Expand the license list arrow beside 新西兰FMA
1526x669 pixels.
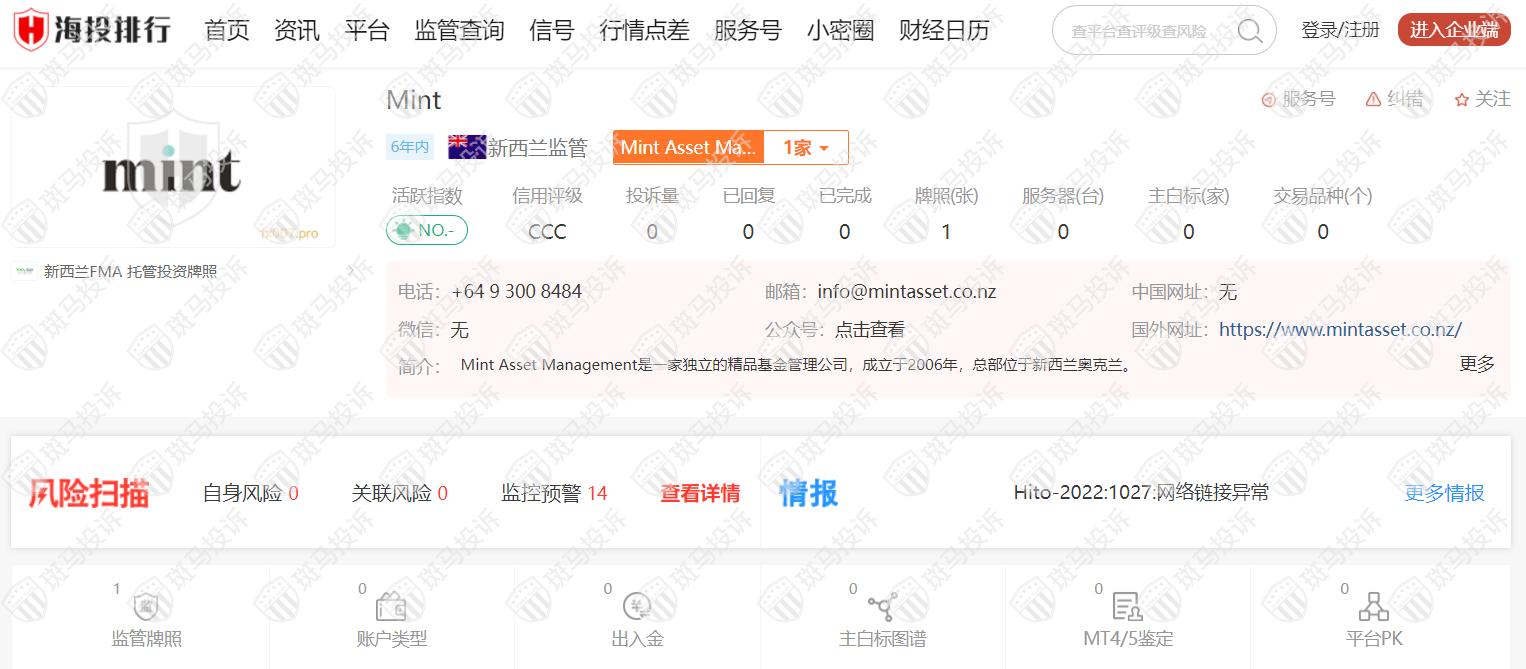(350, 271)
